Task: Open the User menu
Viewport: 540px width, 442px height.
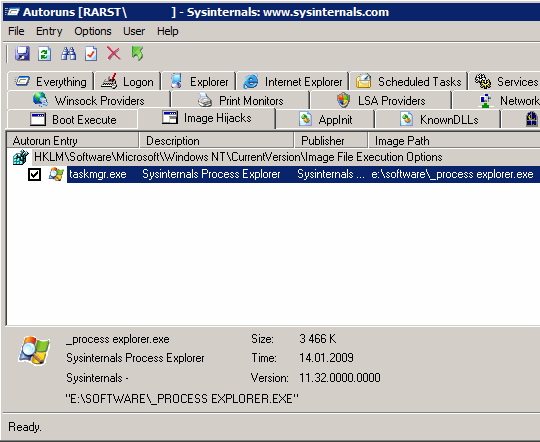Action: tap(134, 31)
